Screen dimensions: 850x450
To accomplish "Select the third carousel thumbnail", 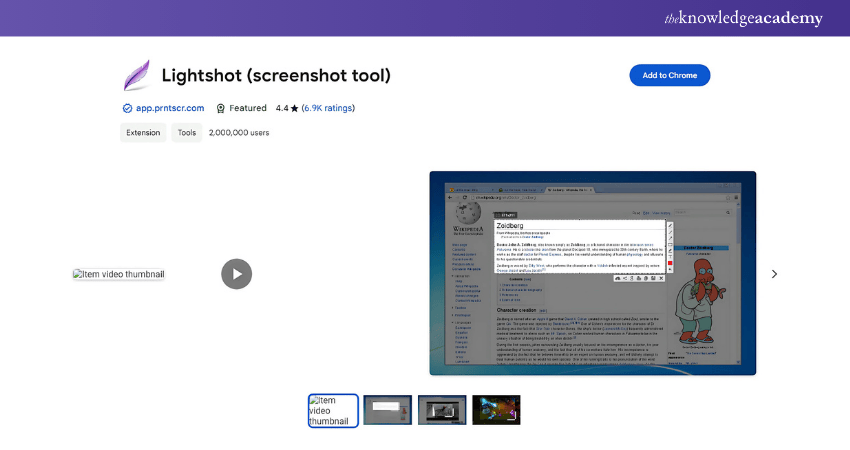I will (441, 410).
